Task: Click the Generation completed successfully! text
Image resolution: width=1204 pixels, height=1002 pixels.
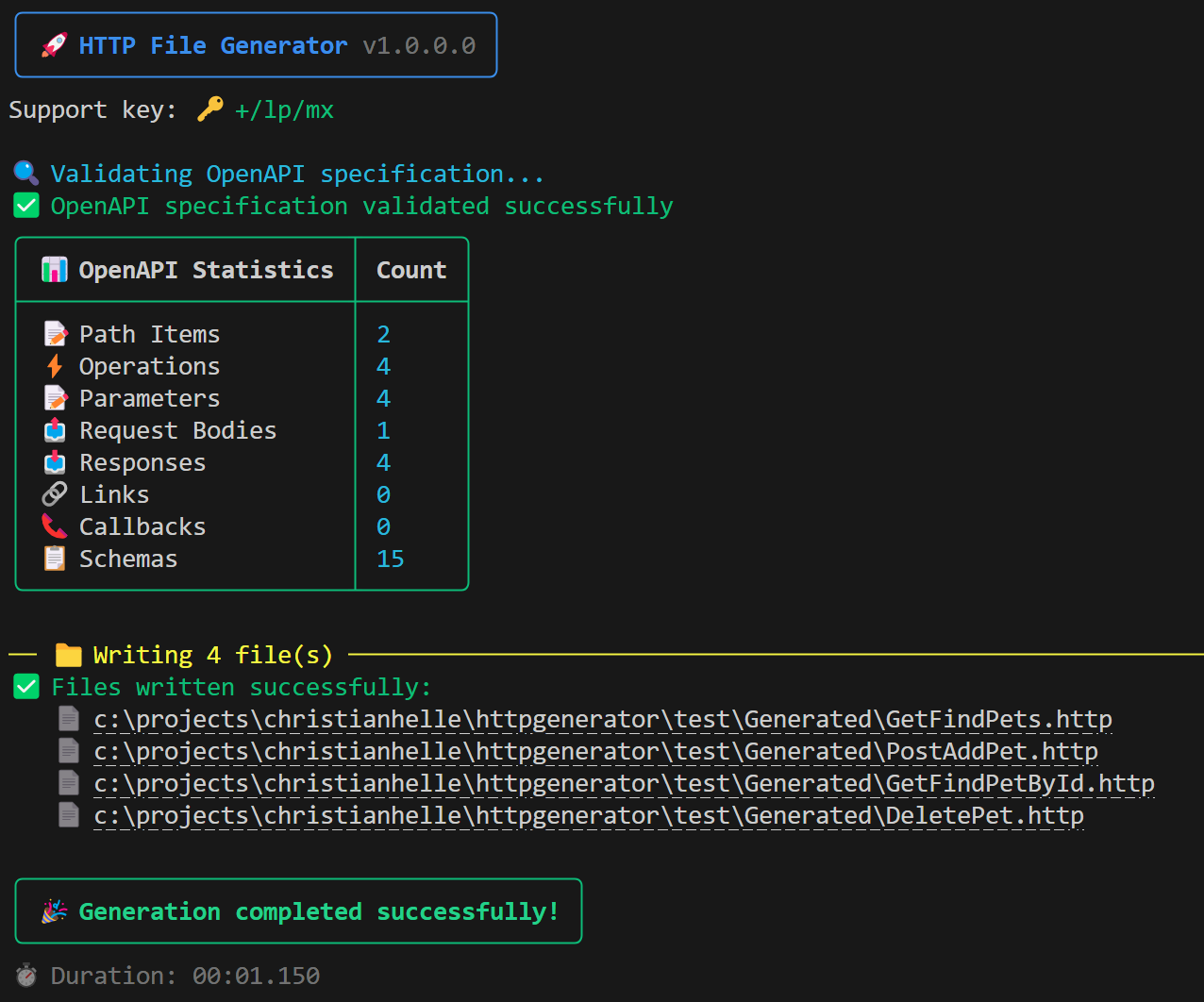Action: pyautogui.click(x=319, y=912)
